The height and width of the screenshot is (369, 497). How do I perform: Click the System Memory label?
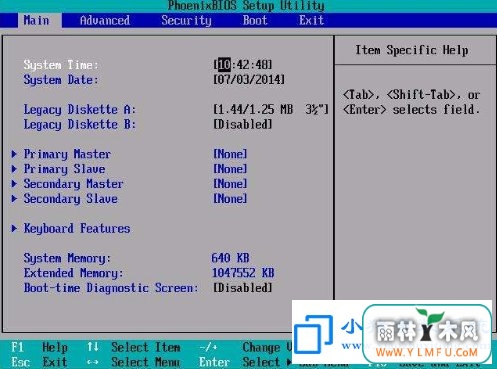coord(67,258)
